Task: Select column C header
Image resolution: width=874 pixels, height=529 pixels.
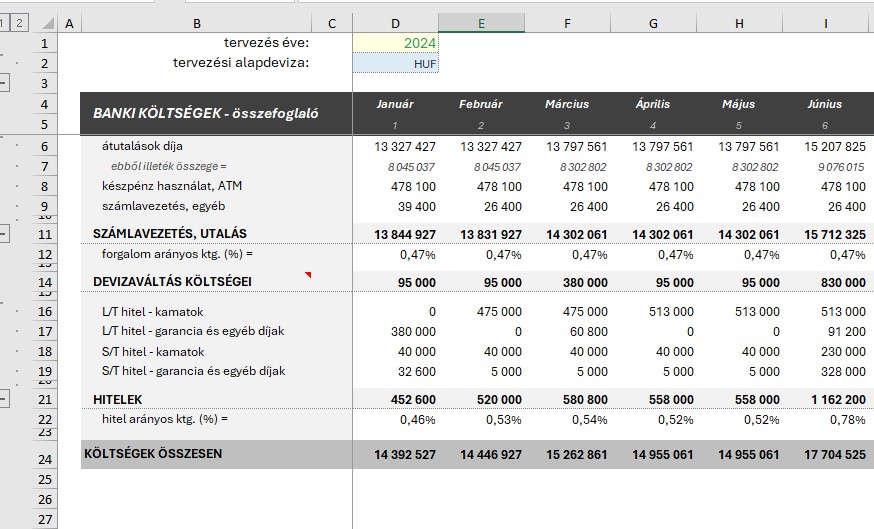Action: [x=332, y=23]
